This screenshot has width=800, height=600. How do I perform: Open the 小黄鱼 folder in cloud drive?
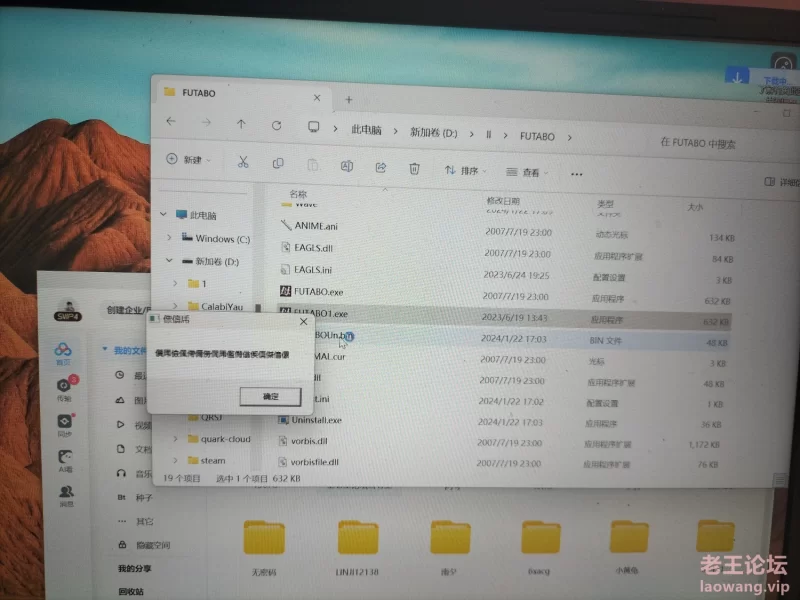click(629, 546)
